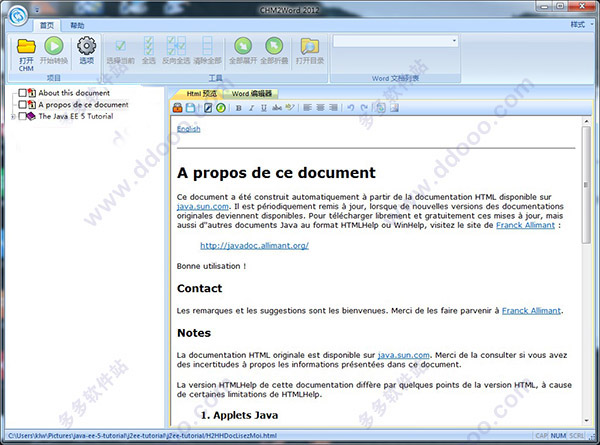Toggle italic formatting
Screen dimensions: 600x445
click(x=251, y=108)
